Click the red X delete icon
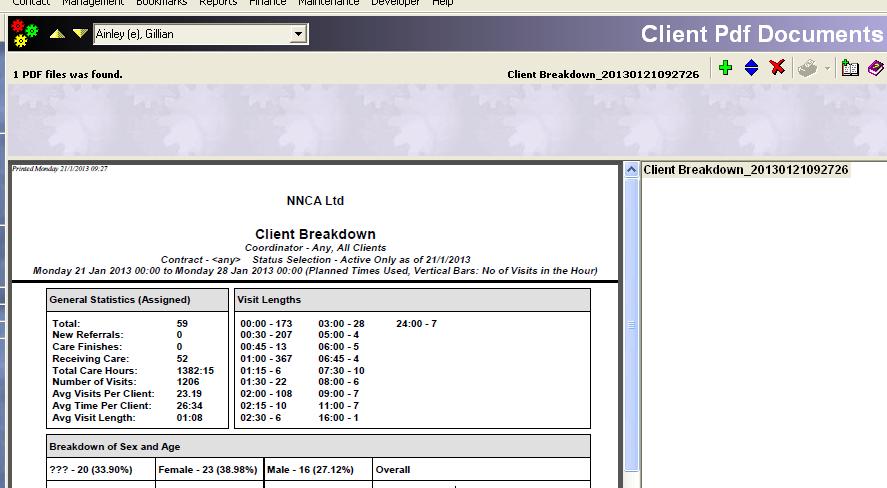 777,68
